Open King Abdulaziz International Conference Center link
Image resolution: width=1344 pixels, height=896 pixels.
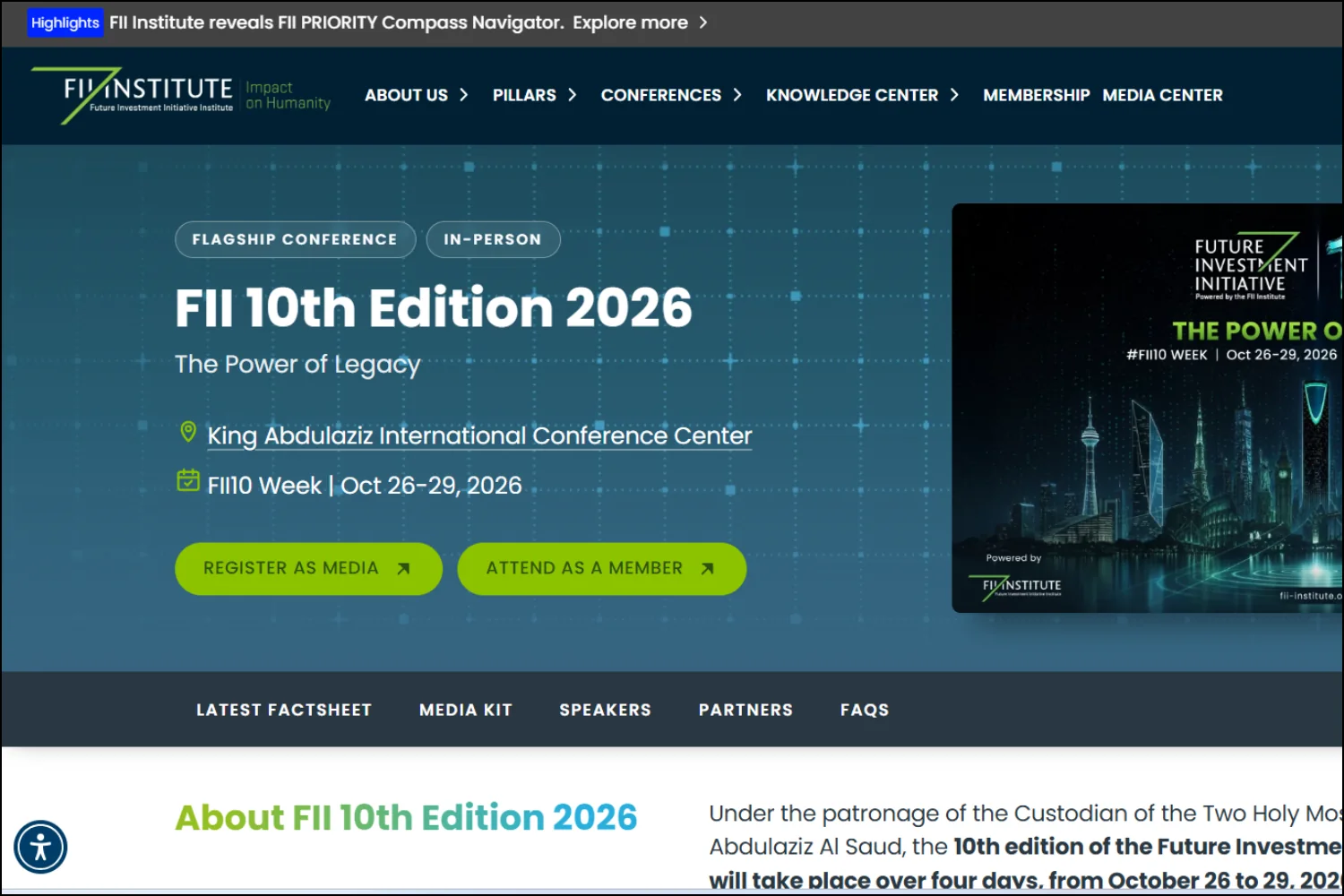click(x=479, y=435)
